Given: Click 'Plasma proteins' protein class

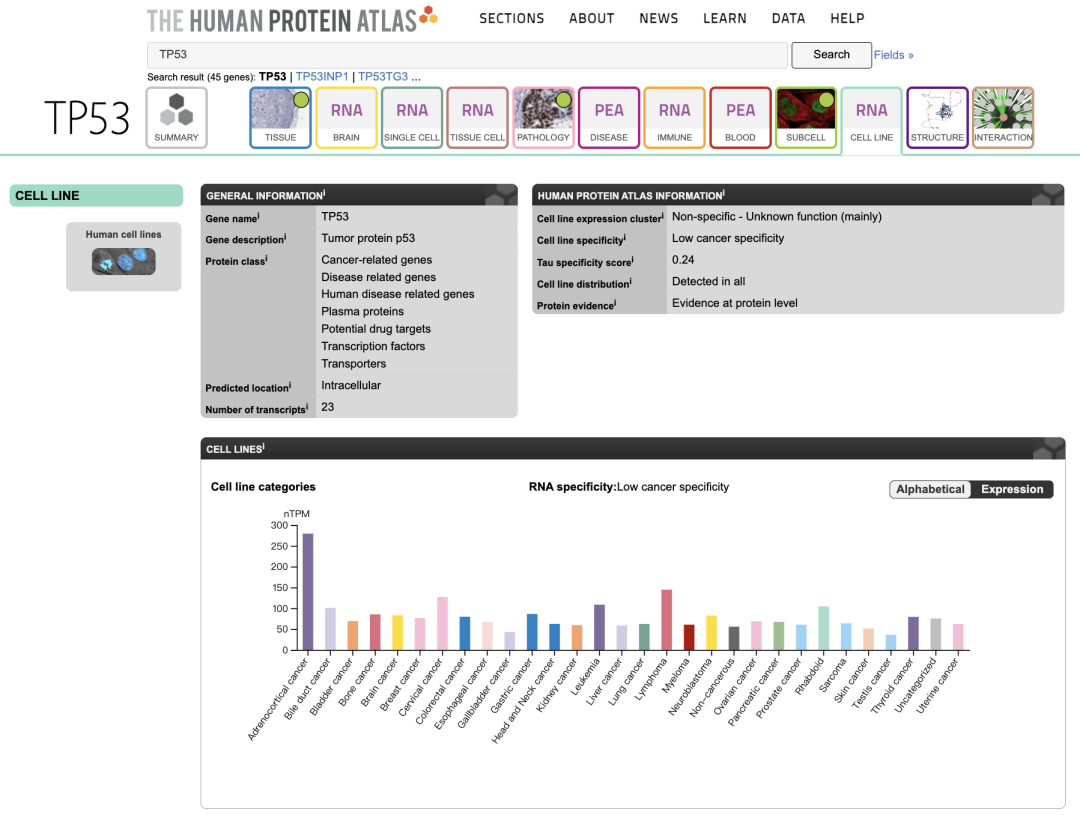Looking at the screenshot, I should 362,312.
